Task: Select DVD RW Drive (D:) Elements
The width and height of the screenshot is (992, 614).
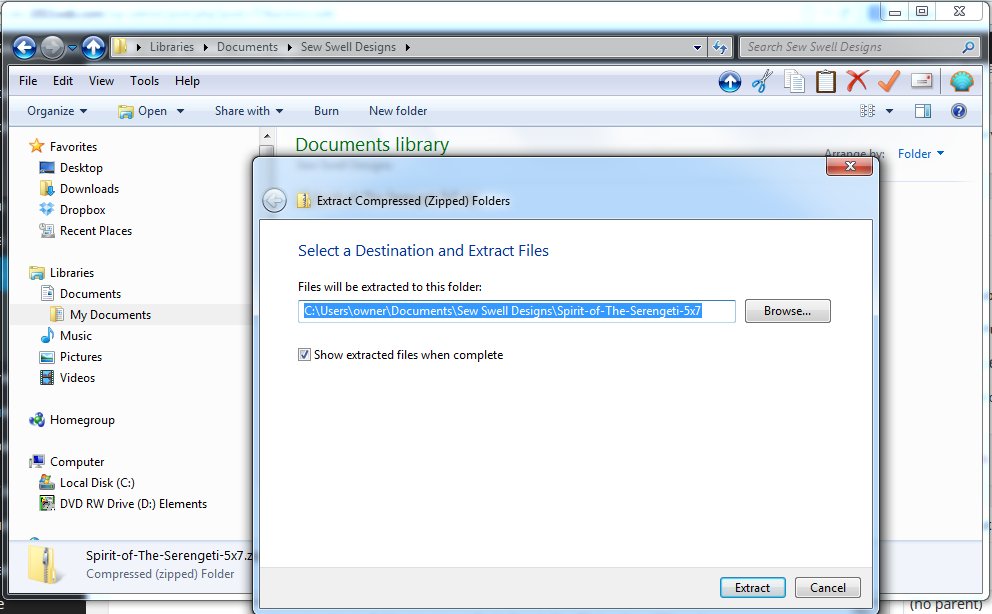Action: pos(123,504)
